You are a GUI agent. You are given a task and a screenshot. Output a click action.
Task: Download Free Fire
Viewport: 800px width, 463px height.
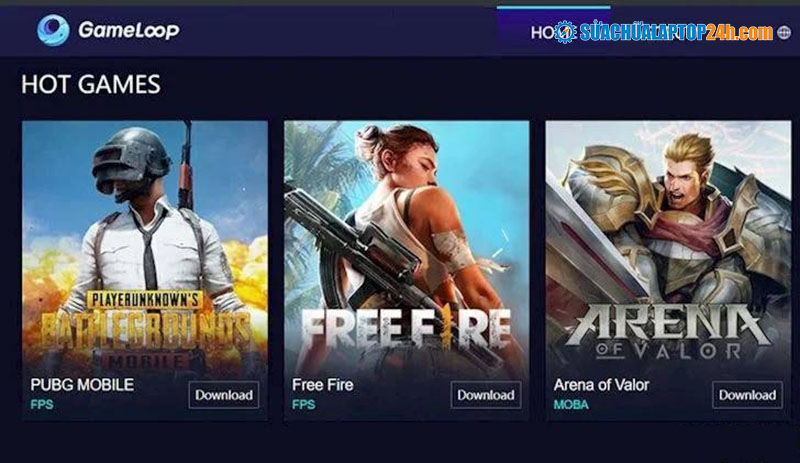[486, 395]
